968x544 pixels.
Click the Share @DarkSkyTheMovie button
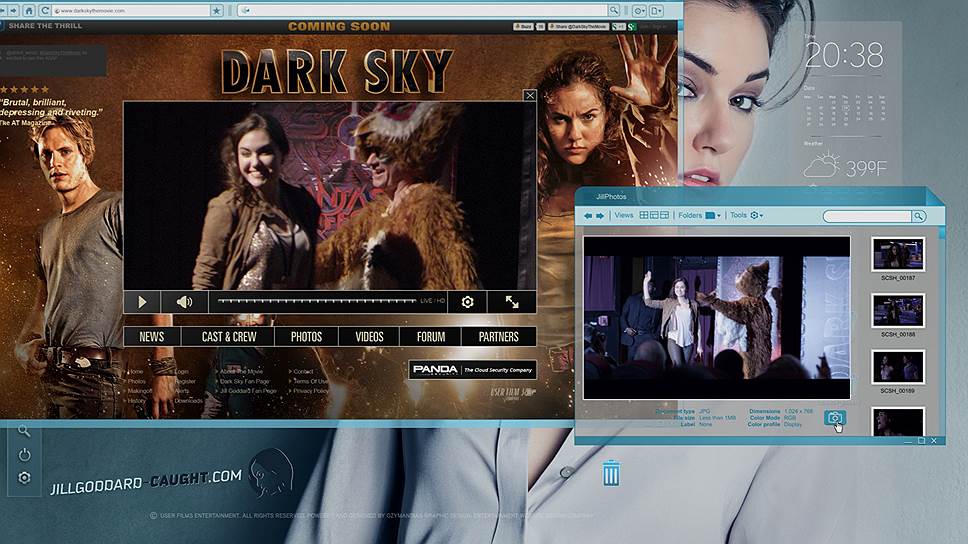coord(578,27)
